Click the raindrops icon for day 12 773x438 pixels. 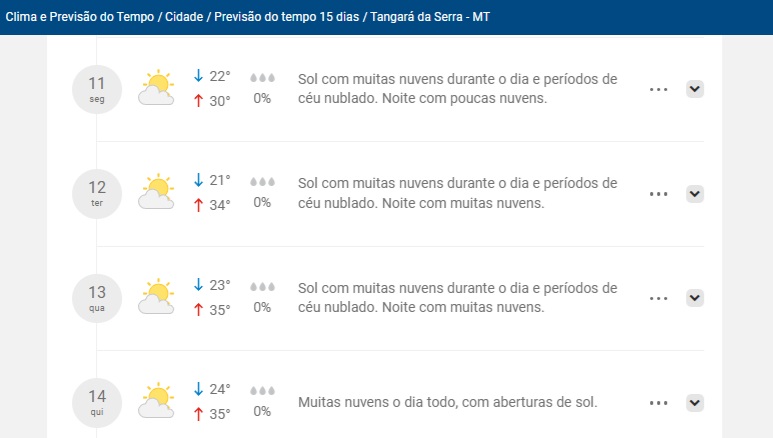tap(262, 182)
